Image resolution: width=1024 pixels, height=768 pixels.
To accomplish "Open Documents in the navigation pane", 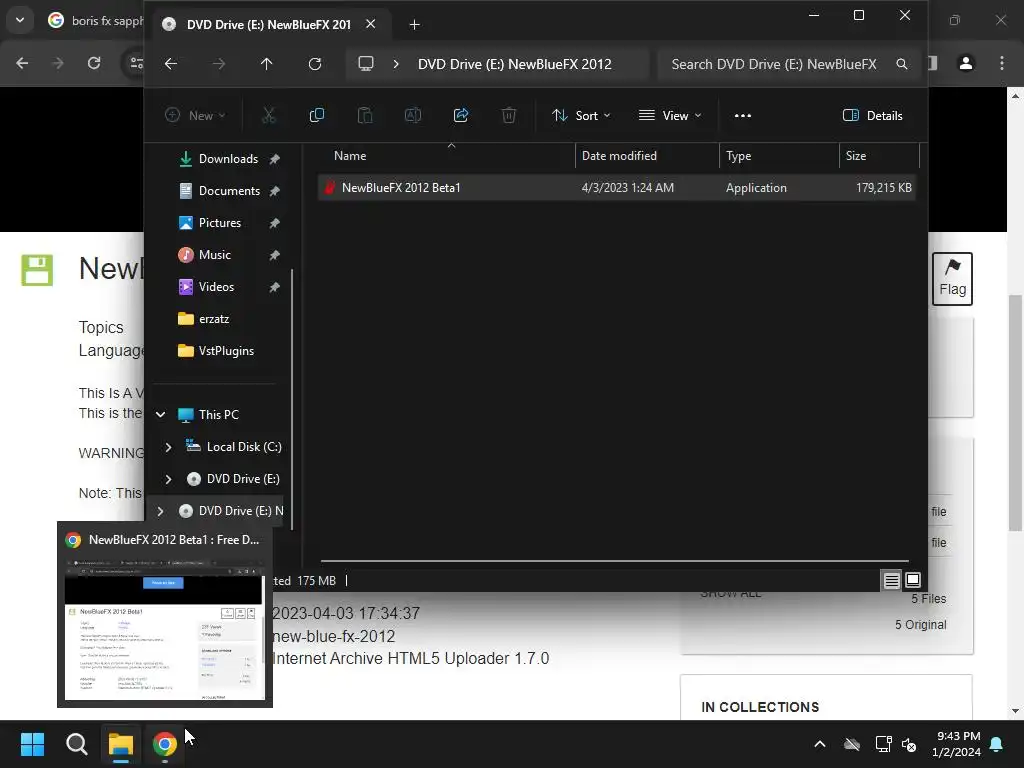I will tap(229, 191).
